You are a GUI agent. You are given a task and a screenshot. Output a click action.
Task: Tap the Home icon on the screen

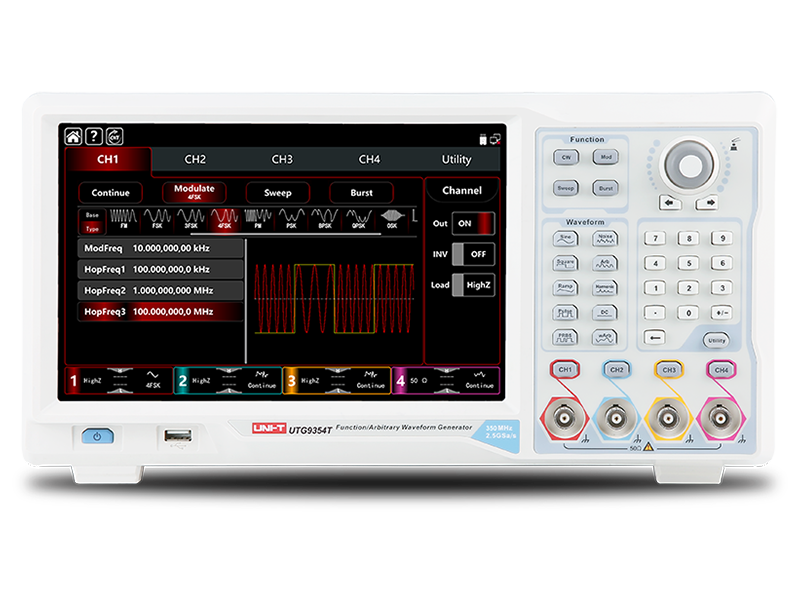[73, 136]
